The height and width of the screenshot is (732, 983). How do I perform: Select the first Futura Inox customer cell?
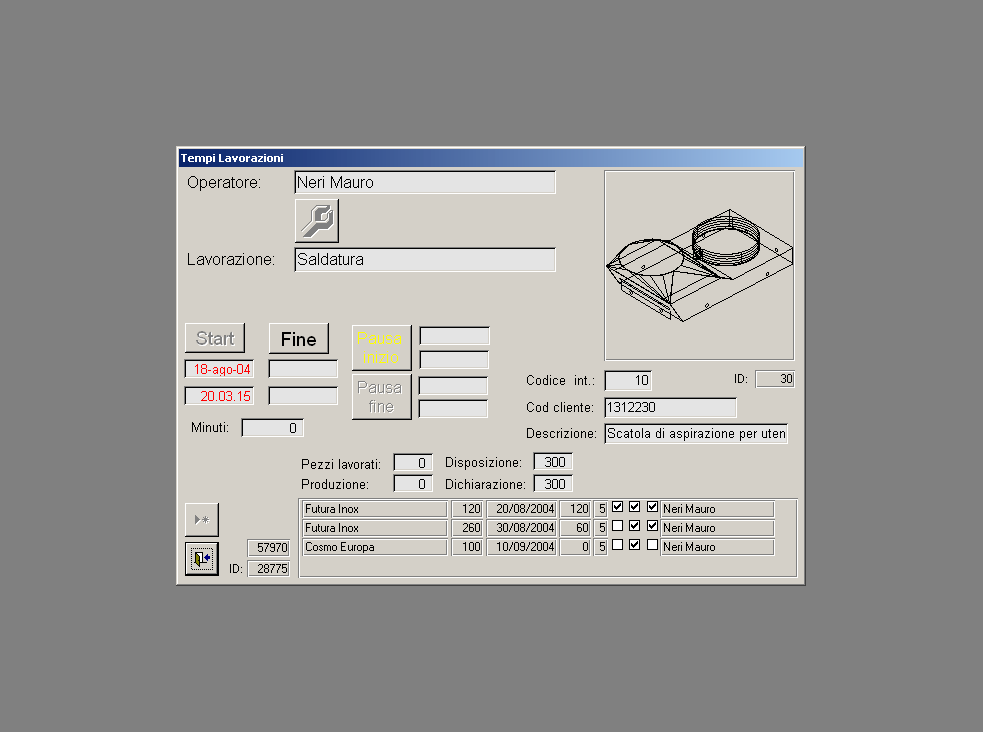(x=375, y=509)
